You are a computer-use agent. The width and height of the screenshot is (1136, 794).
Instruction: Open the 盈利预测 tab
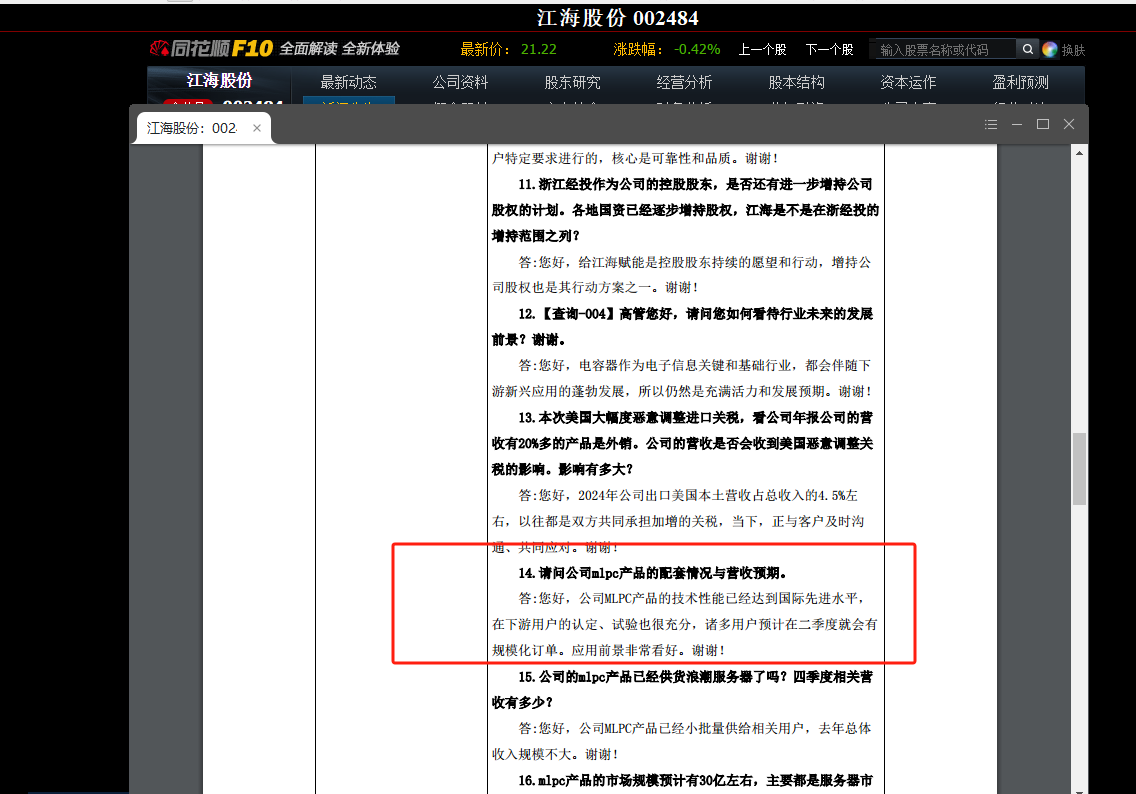click(1020, 83)
